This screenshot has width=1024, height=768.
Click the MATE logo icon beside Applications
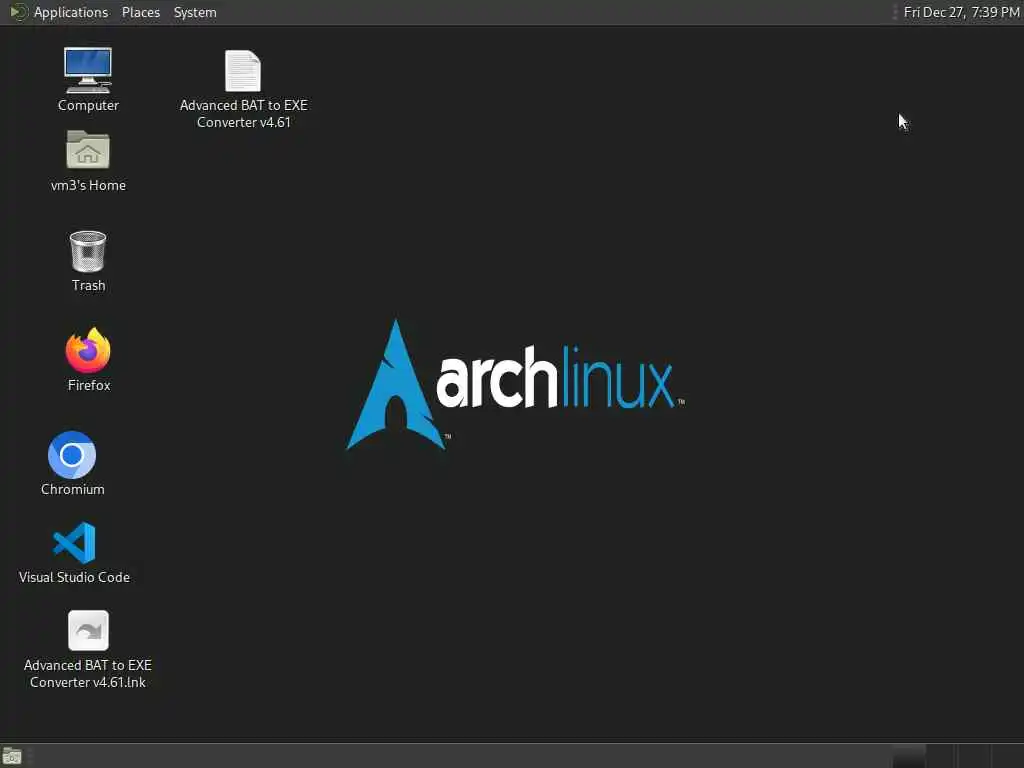point(18,12)
